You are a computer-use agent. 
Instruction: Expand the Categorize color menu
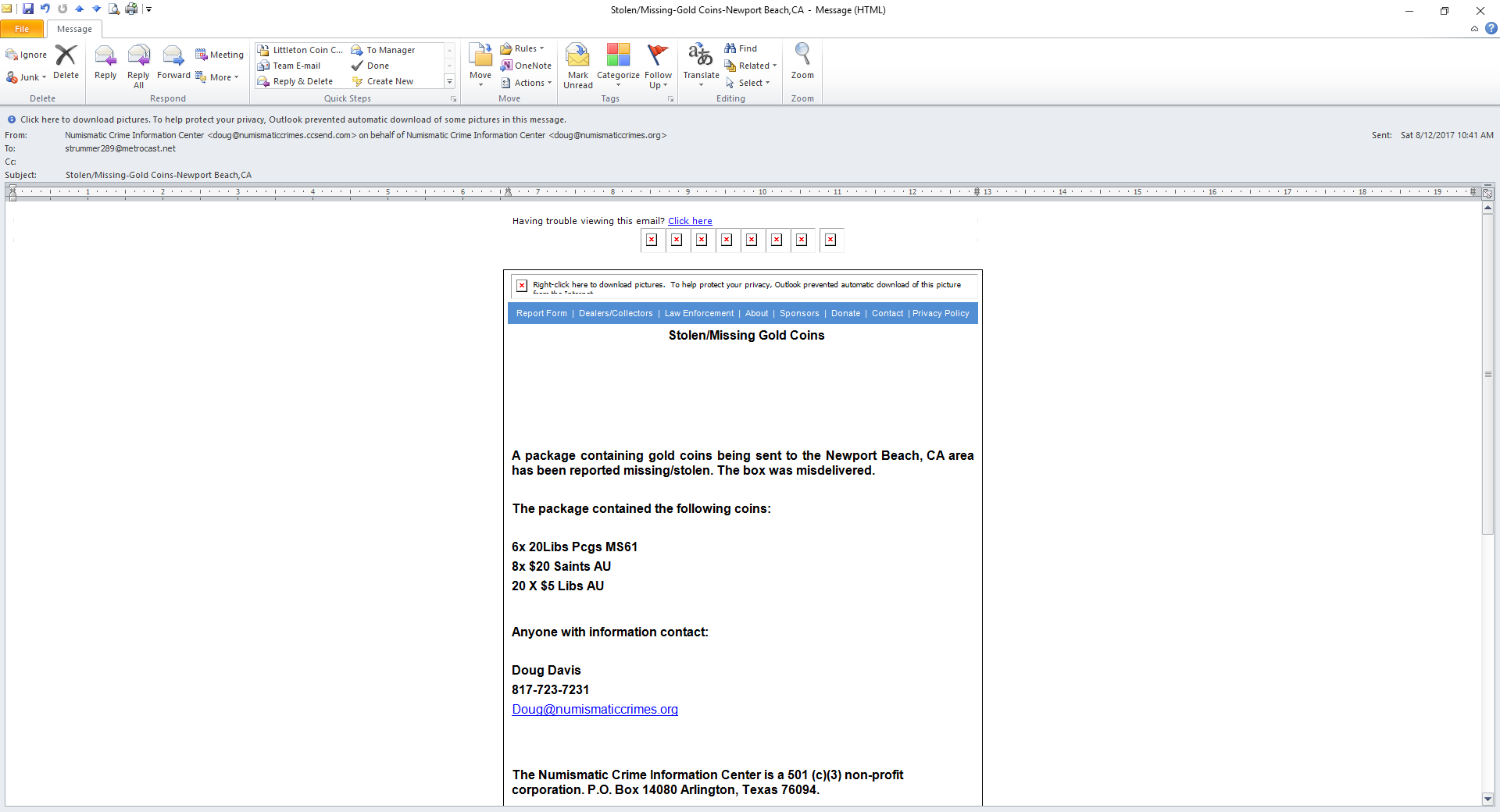point(618,65)
